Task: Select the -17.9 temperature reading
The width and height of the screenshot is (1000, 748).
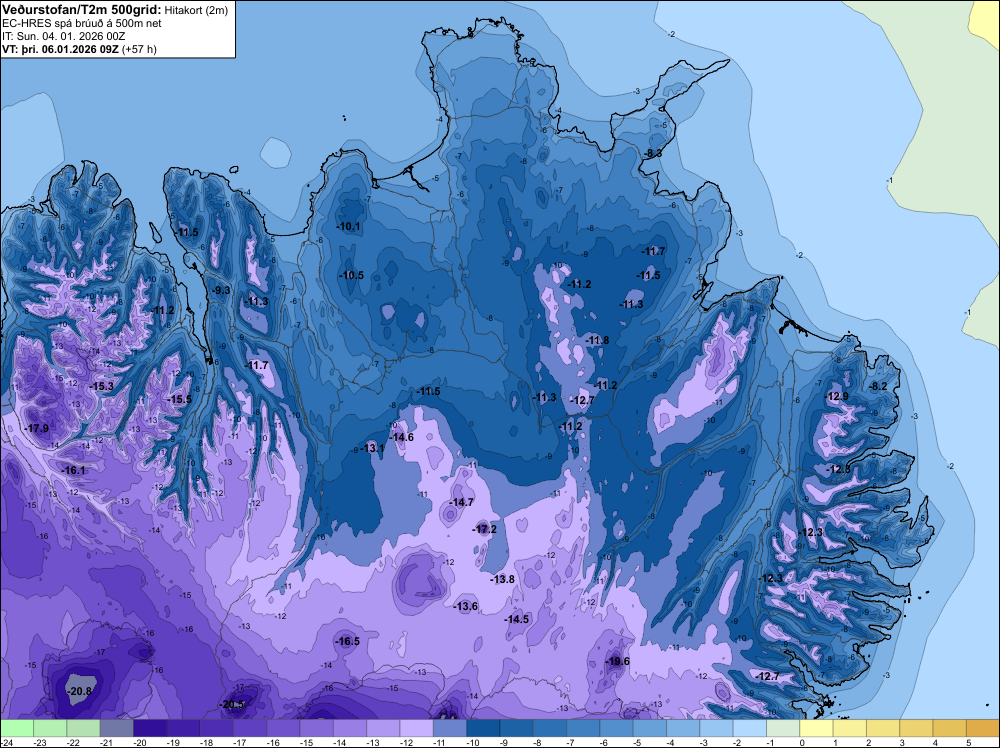Action: [36, 429]
